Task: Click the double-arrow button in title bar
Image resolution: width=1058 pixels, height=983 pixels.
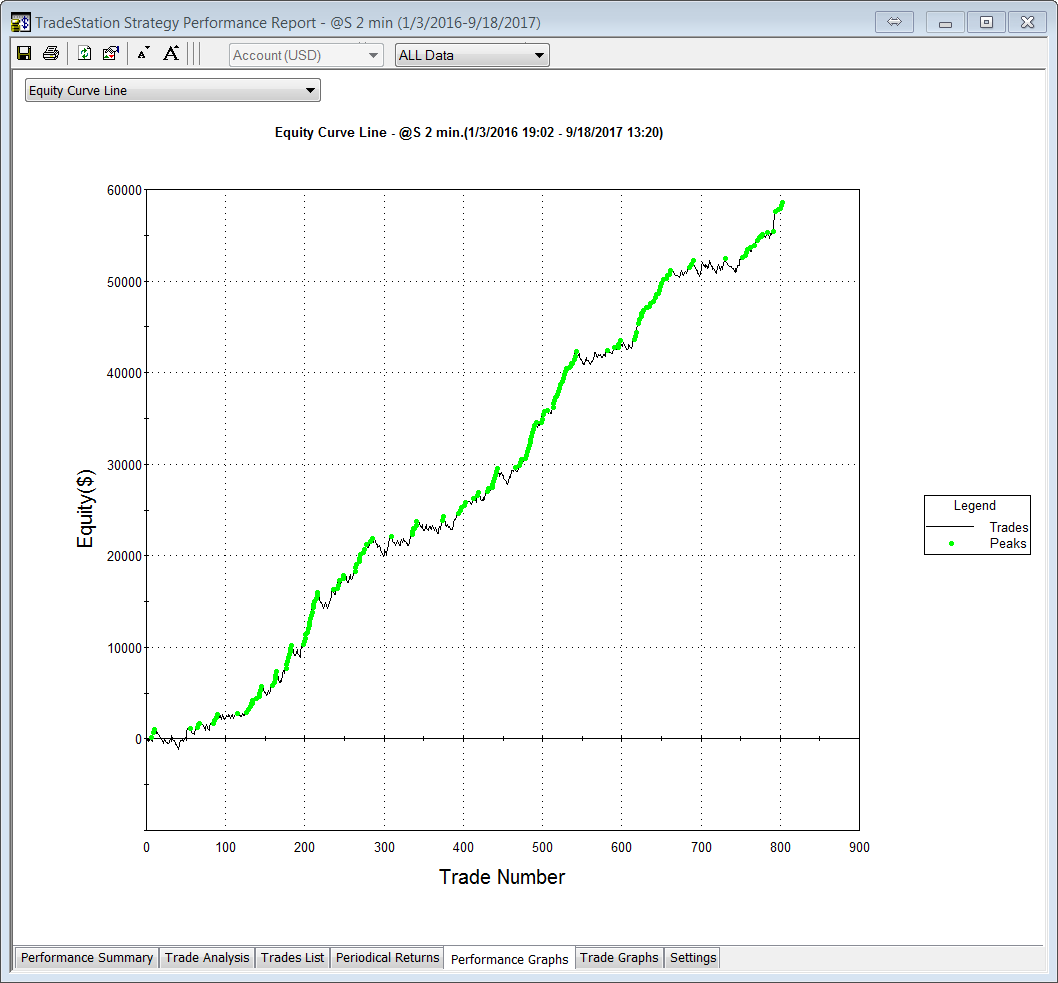Action: pos(895,22)
